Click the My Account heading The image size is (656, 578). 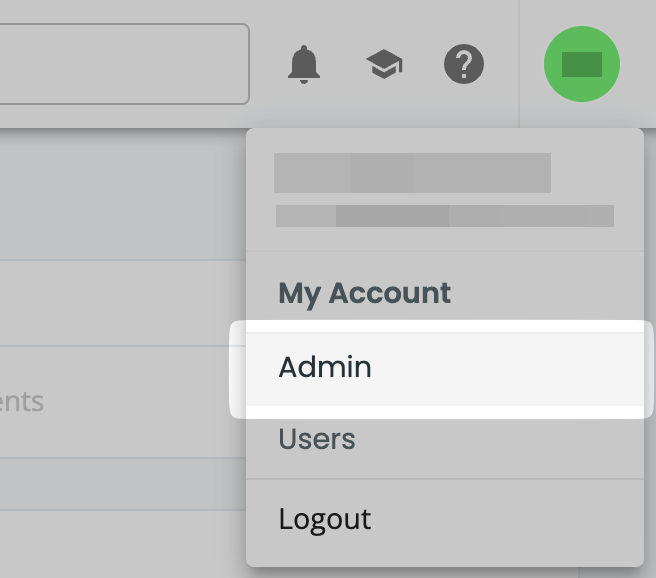[365, 293]
